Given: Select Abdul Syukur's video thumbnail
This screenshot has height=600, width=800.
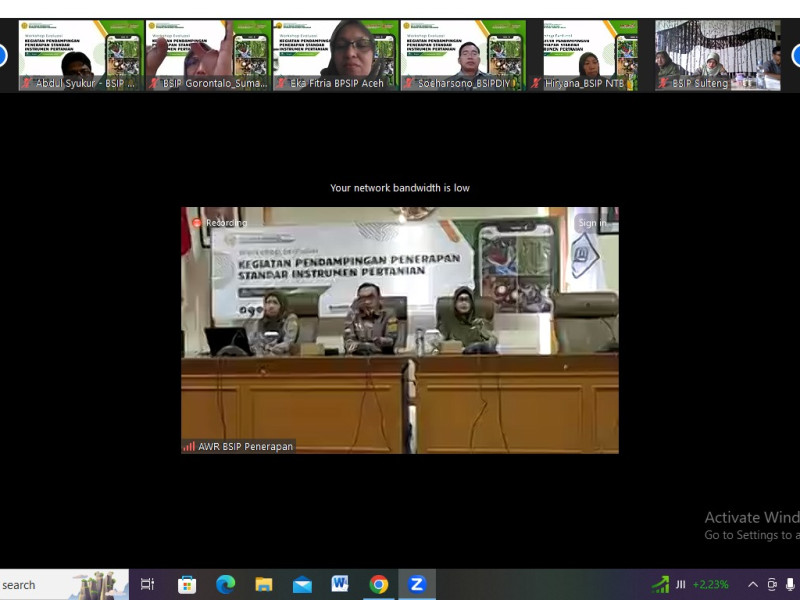Looking at the screenshot, I should point(80,55).
